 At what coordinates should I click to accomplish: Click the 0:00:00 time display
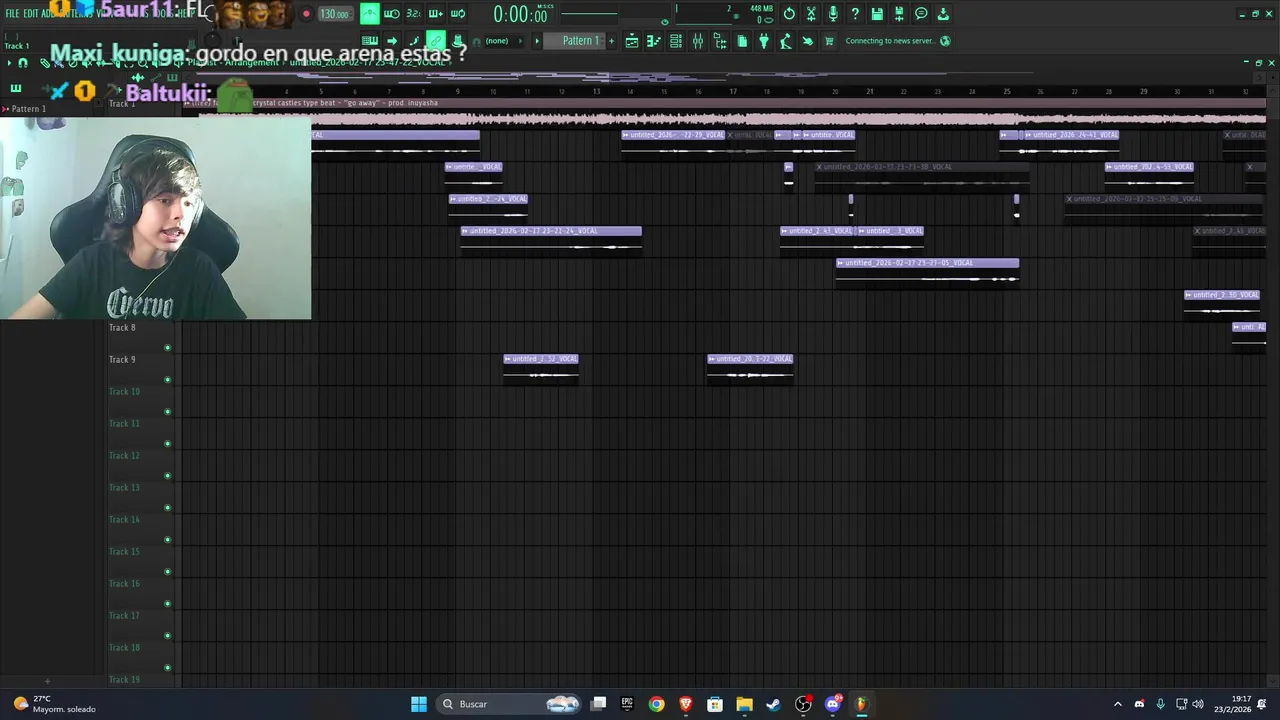520,15
